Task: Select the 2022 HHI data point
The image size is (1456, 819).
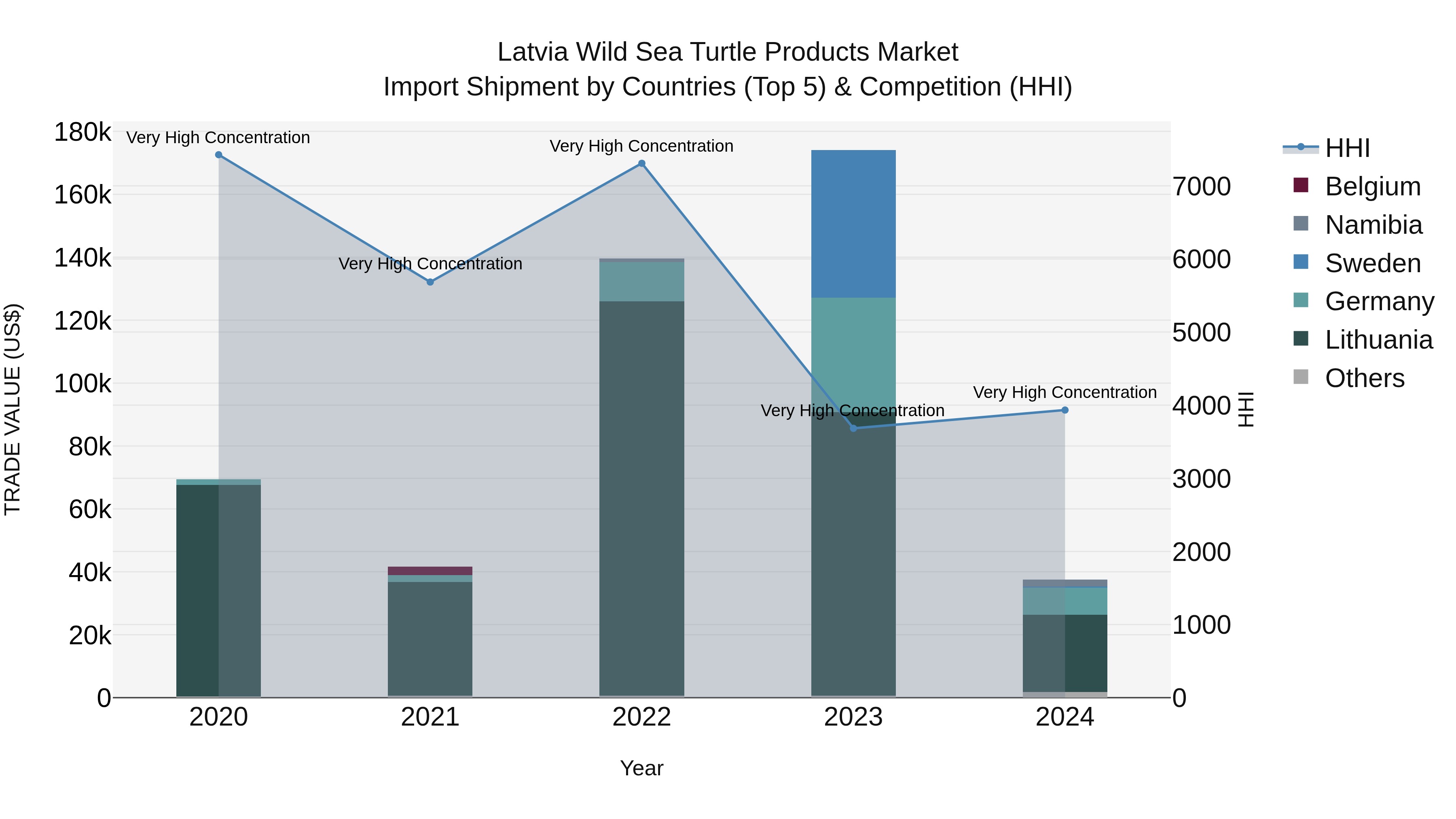Action: point(641,164)
